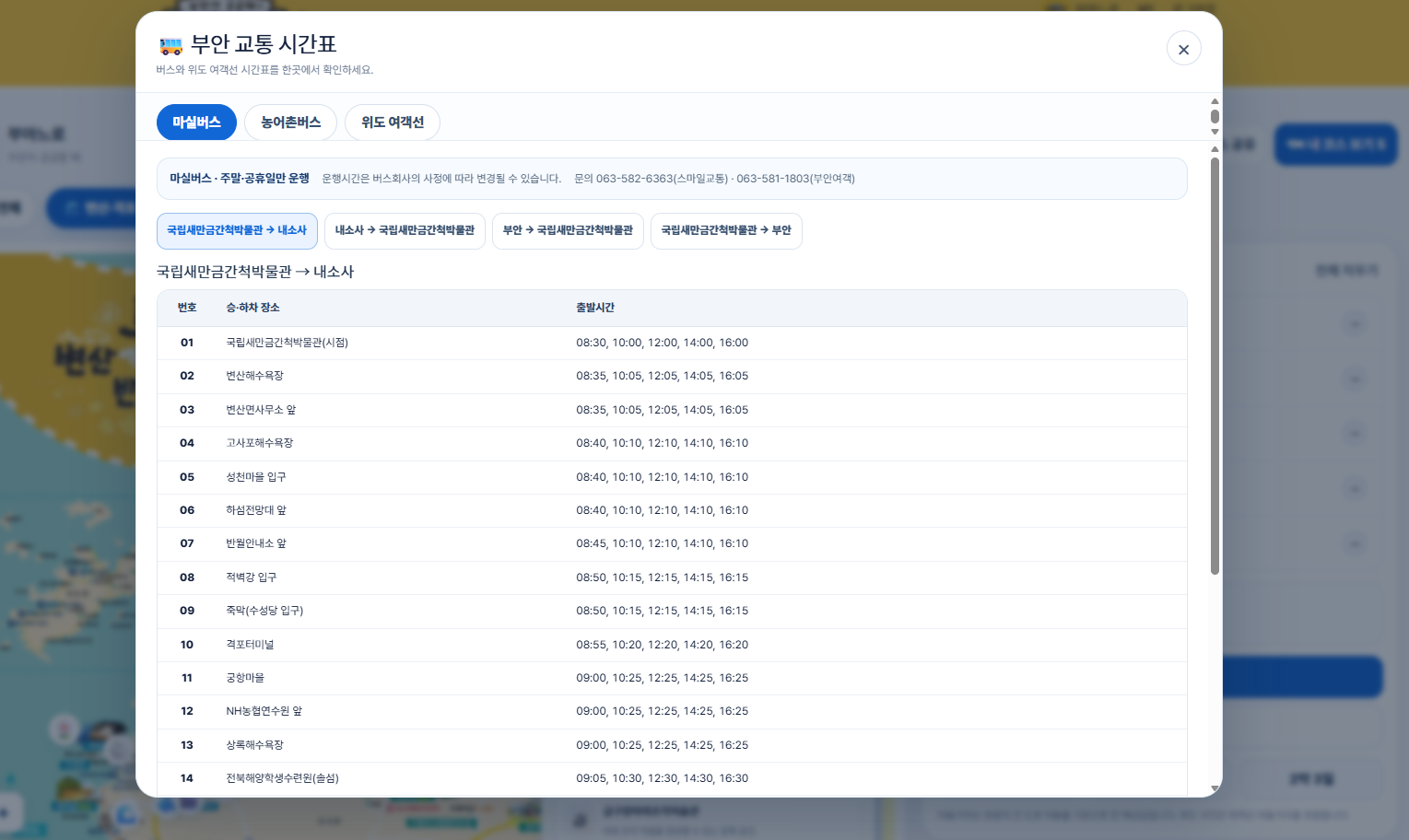Open the 위도 여객선 tab
Image resolution: width=1409 pixels, height=840 pixels.
pyautogui.click(x=393, y=122)
